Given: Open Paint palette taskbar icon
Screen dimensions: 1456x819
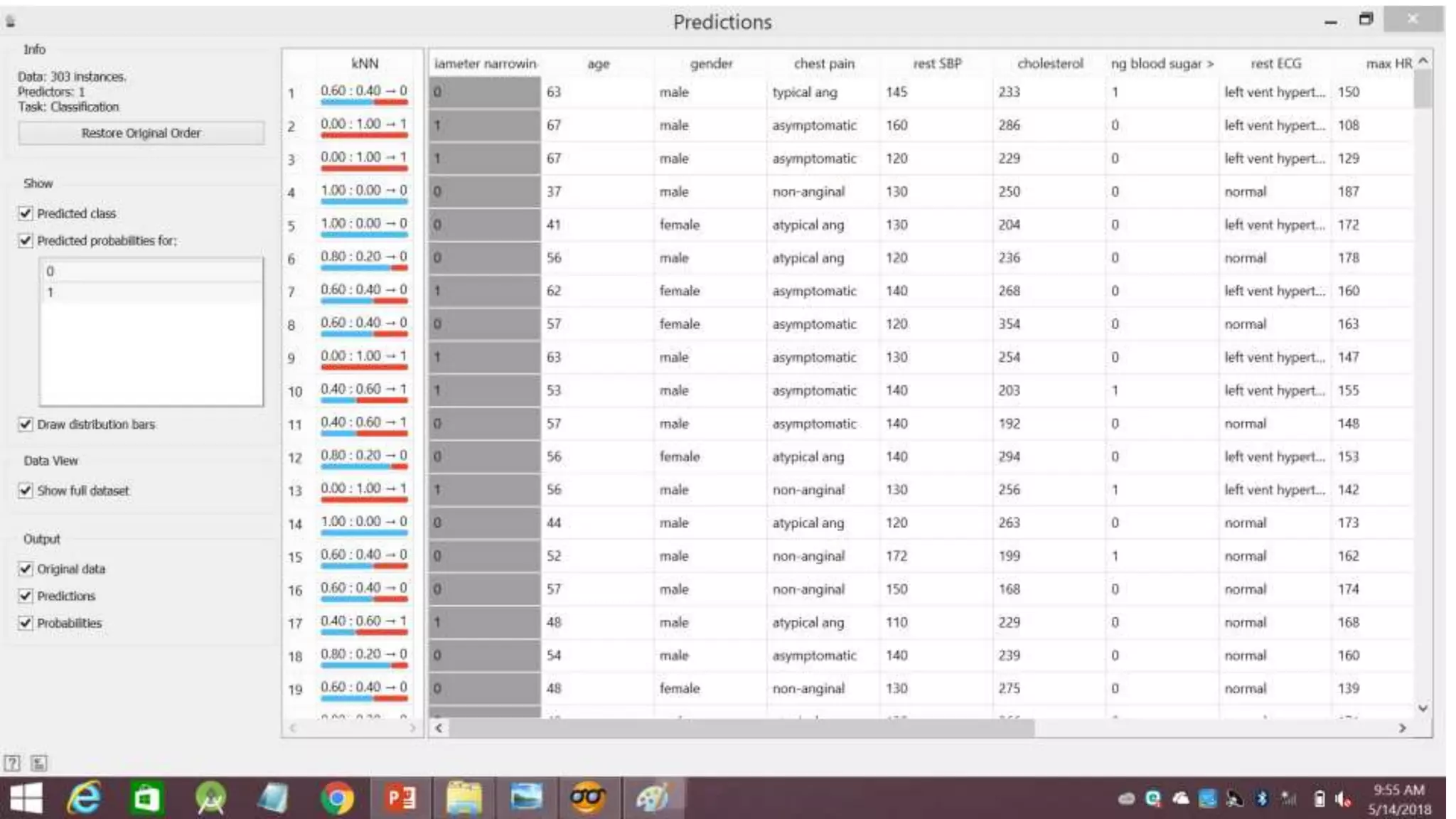Looking at the screenshot, I should (653, 798).
